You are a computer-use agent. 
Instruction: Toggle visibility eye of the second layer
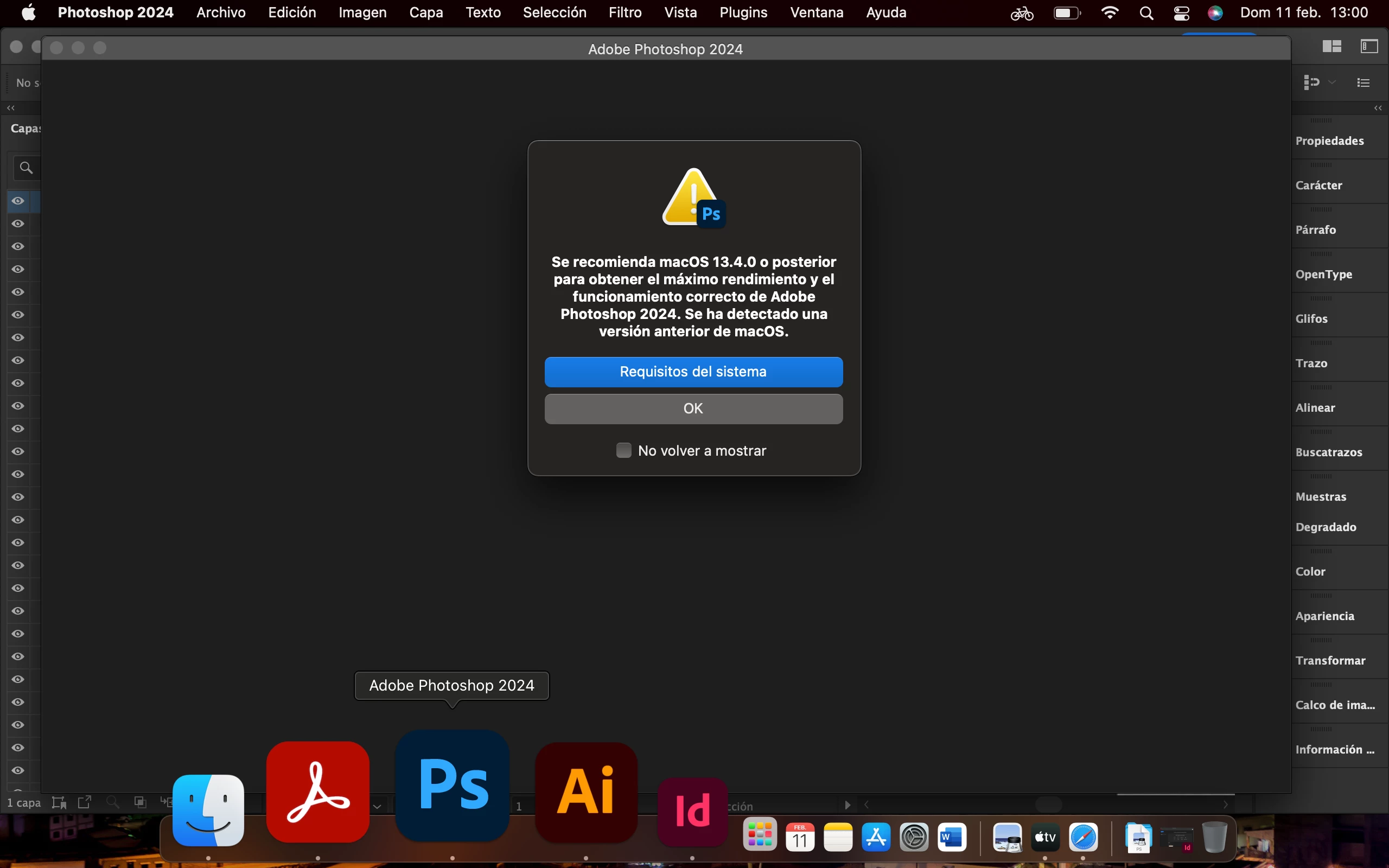pyautogui.click(x=18, y=224)
